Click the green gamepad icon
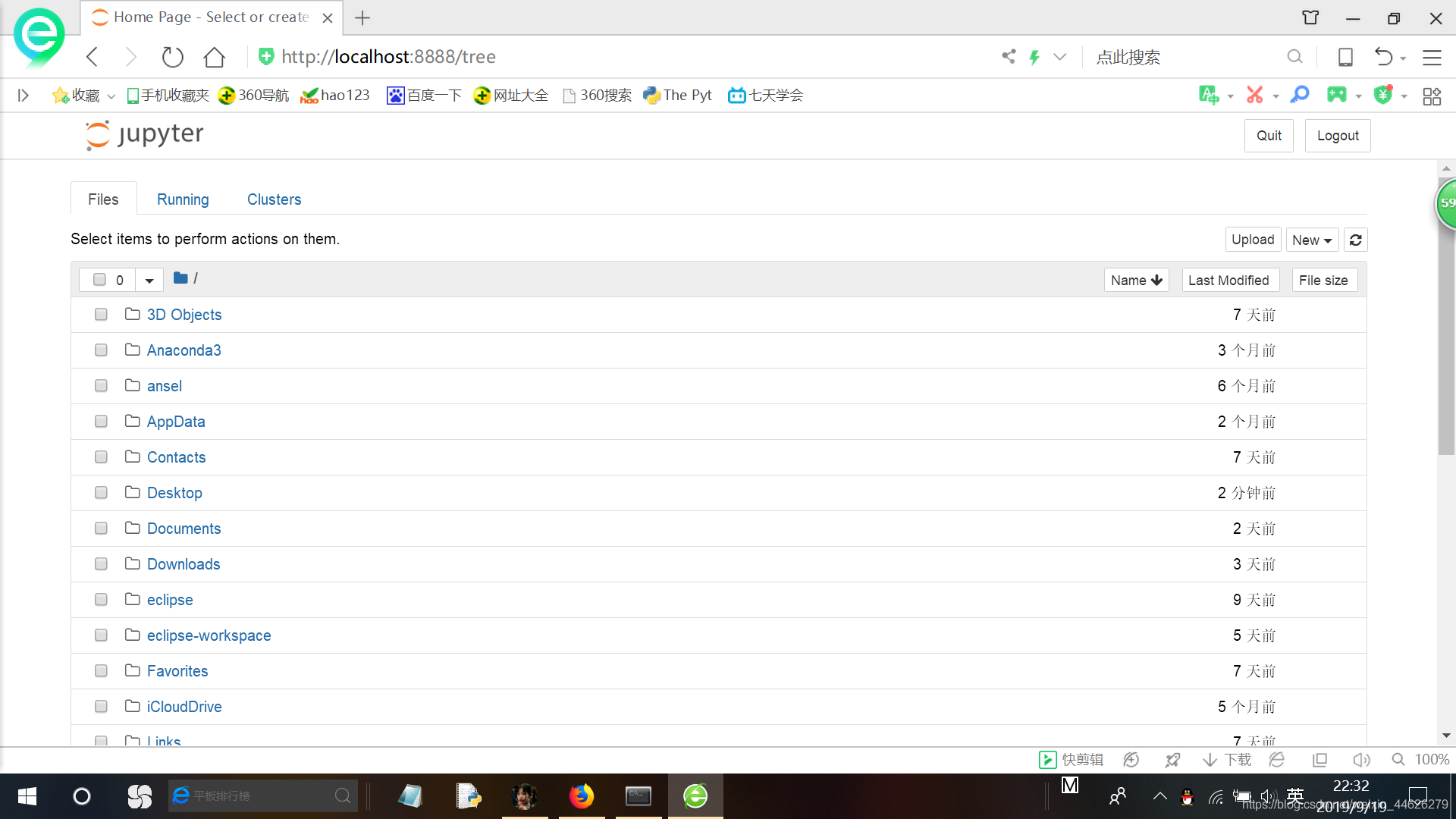This screenshot has width=1456, height=819. (1337, 95)
